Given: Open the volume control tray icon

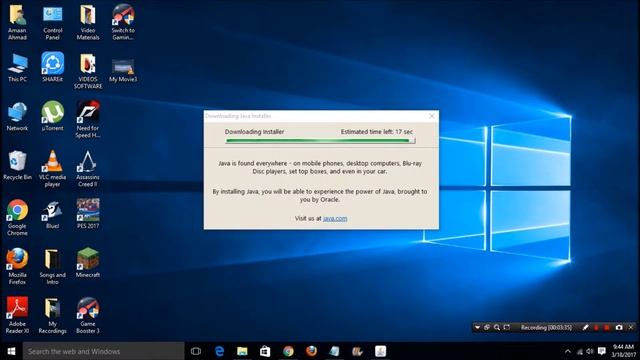Looking at the screenshot, I should pos(590,351).
